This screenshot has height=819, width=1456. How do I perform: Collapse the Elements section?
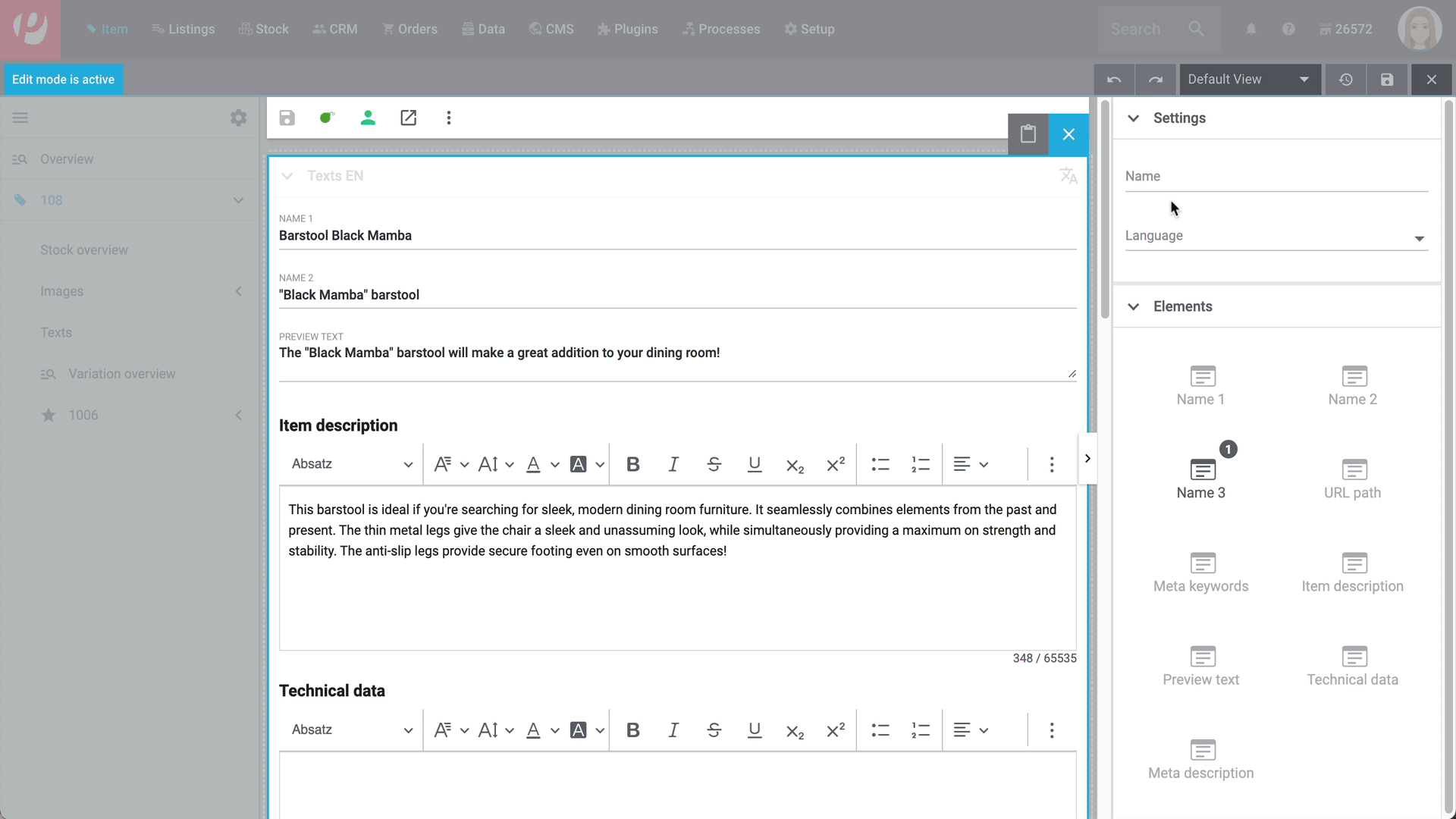point(1133,306)
